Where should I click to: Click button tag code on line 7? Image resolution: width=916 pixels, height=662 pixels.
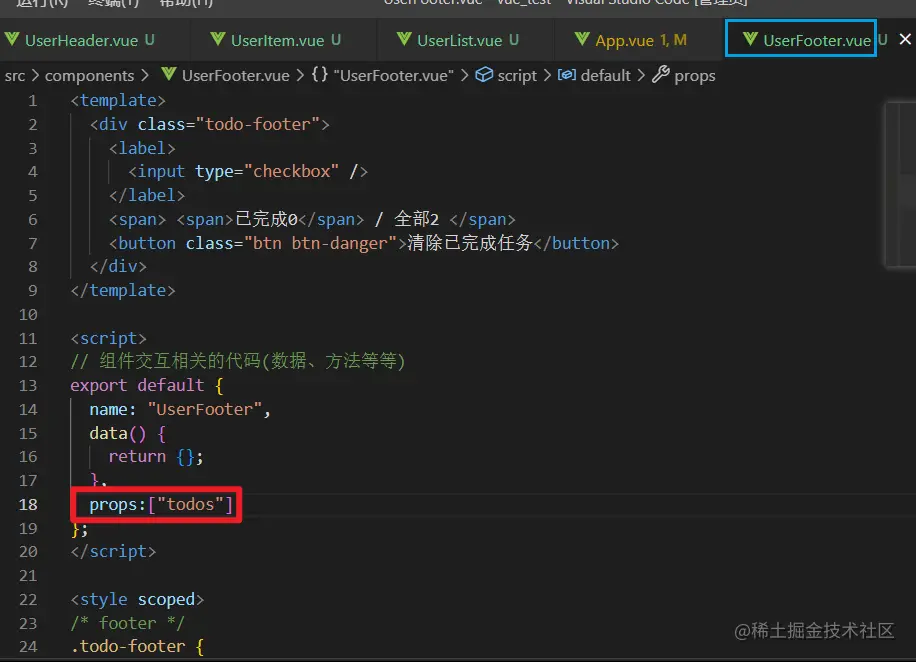[x=363, y=243]
